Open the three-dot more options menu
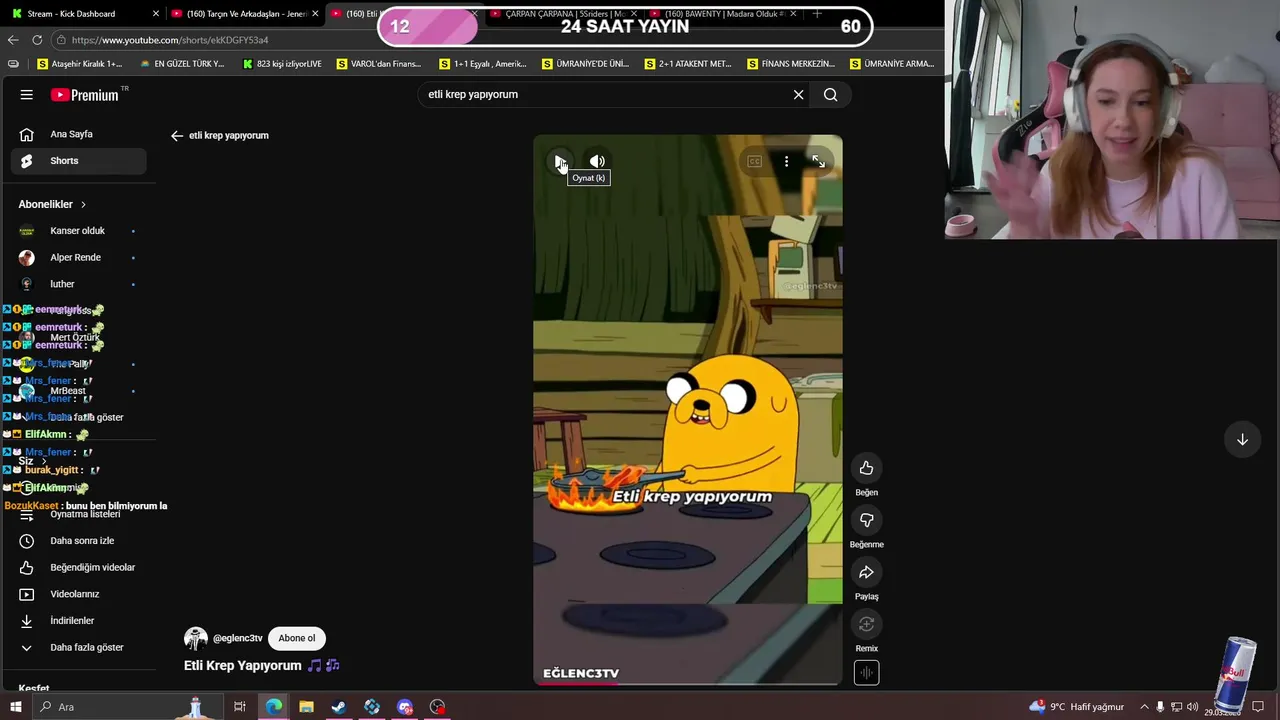1280x720 pixels. (786, 161)
